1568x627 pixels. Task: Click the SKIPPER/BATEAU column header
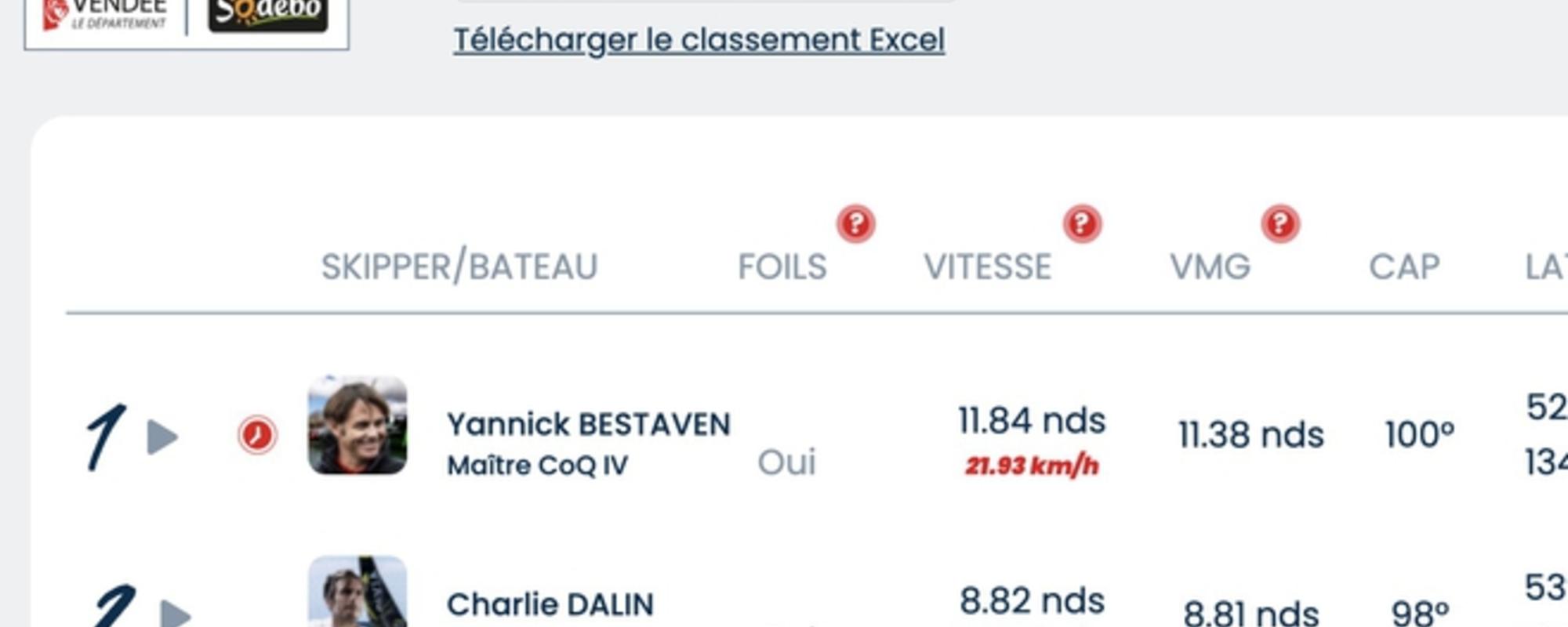click(459, 266)
